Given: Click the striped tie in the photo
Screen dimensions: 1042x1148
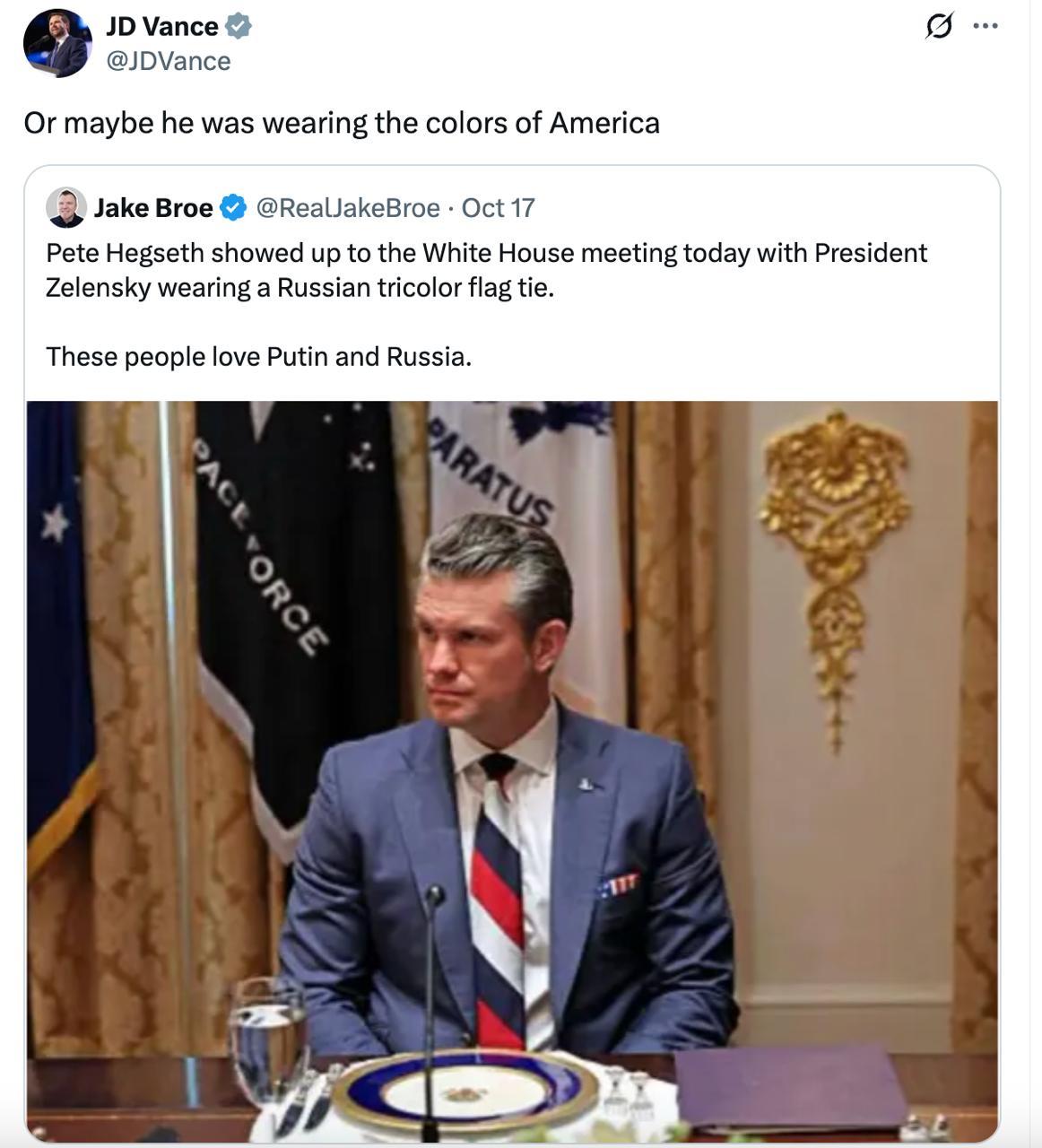Looking at the screenshot, I should point(499,897).
